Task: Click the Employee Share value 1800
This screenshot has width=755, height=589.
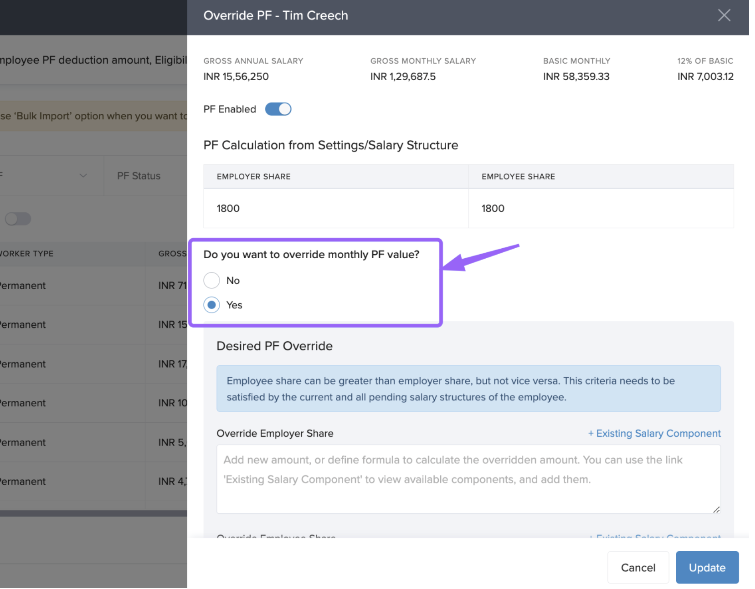Action: point(493,209)
